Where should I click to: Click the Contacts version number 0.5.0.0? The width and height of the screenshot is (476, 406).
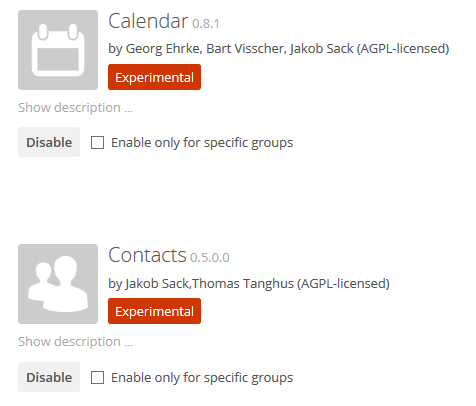coord(210,258)
